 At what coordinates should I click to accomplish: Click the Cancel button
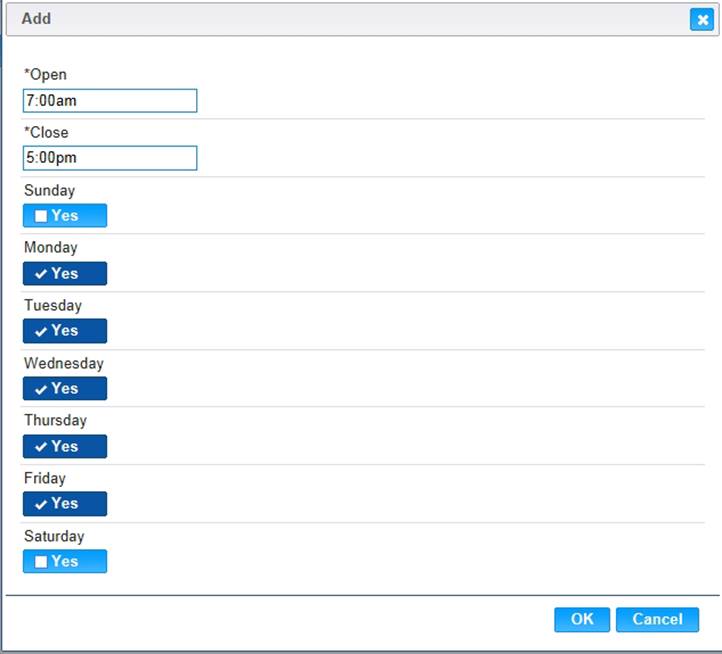(657, 620)
